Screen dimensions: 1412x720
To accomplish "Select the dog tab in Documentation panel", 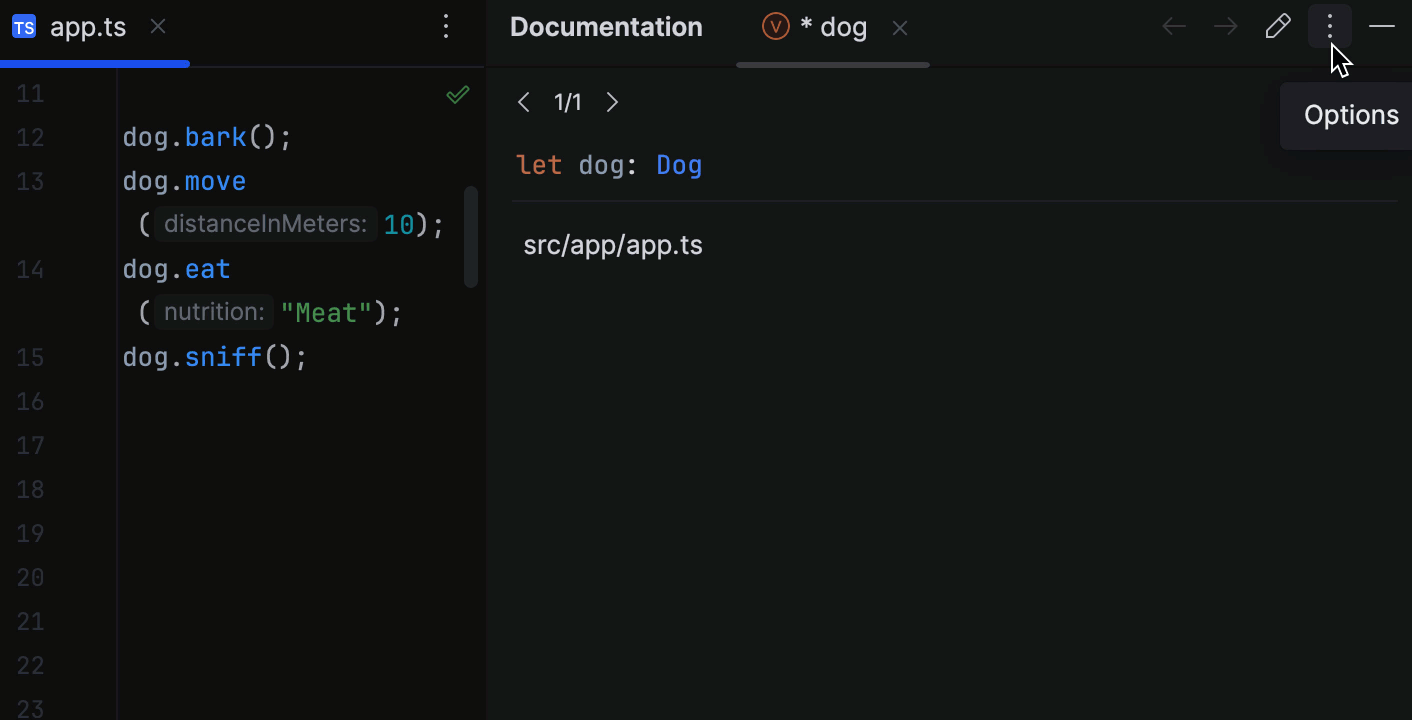I will pyautogui.click(x=838, y=27).
